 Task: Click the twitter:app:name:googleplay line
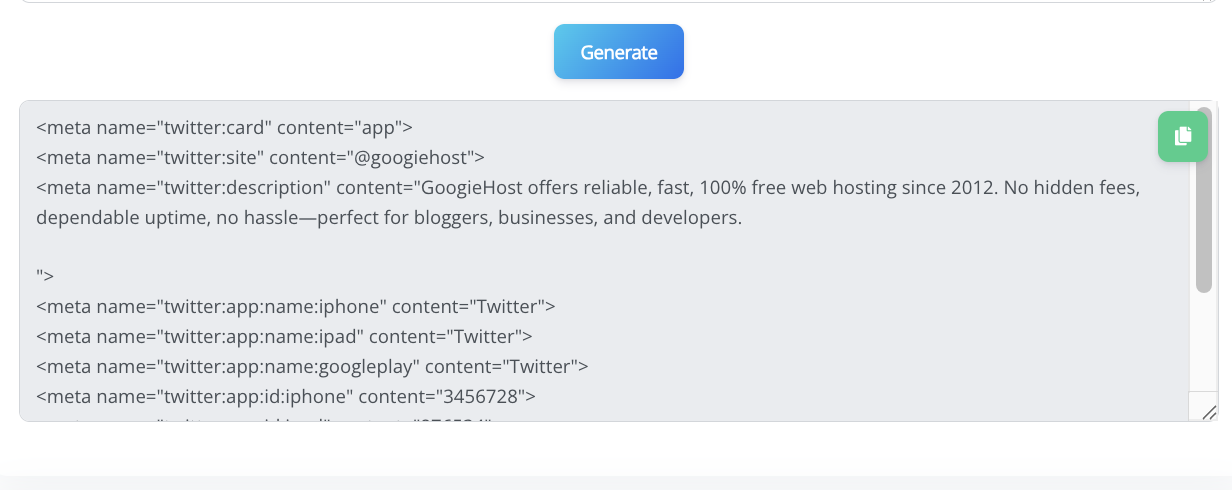(312, 366)
